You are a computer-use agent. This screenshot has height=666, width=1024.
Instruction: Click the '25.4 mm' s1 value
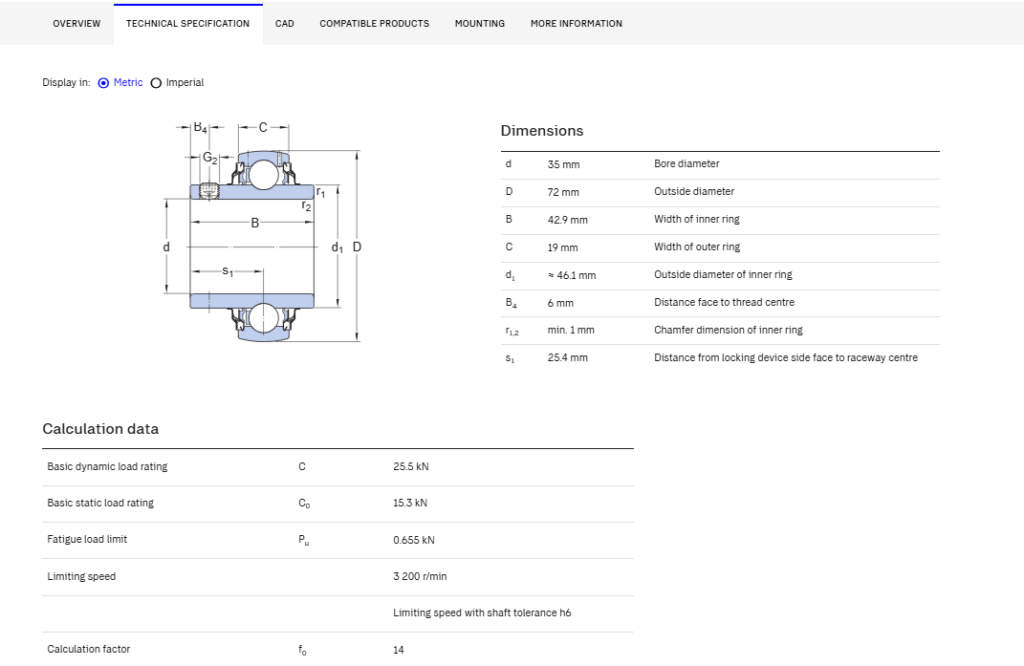pos(568,358)
